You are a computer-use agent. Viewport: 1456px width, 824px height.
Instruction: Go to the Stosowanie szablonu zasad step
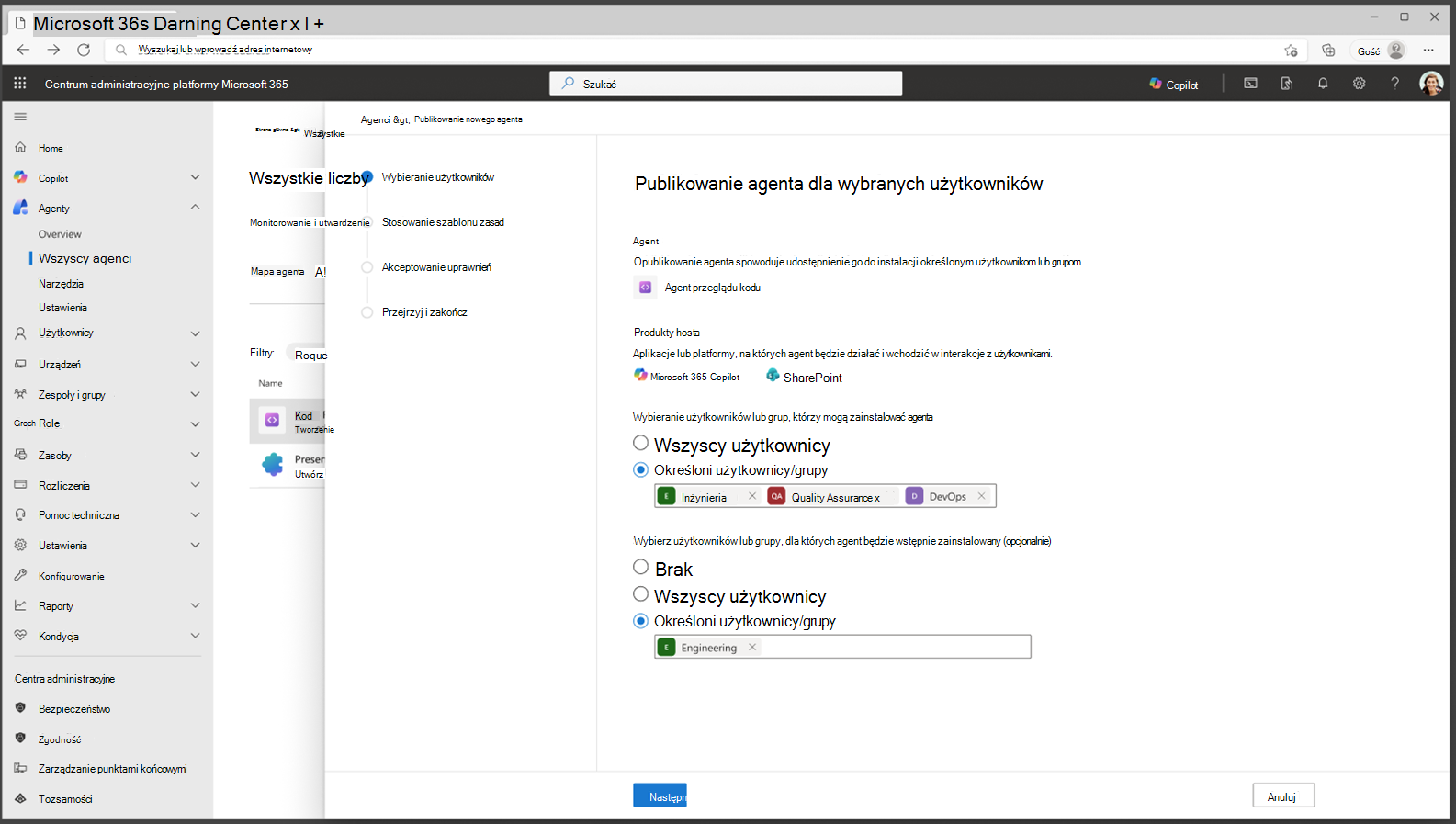pyautogui.click(x=443, y=222)
